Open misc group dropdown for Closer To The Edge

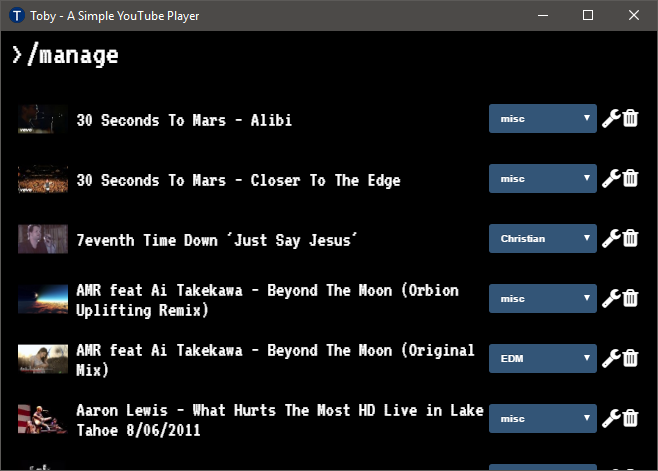543,179
